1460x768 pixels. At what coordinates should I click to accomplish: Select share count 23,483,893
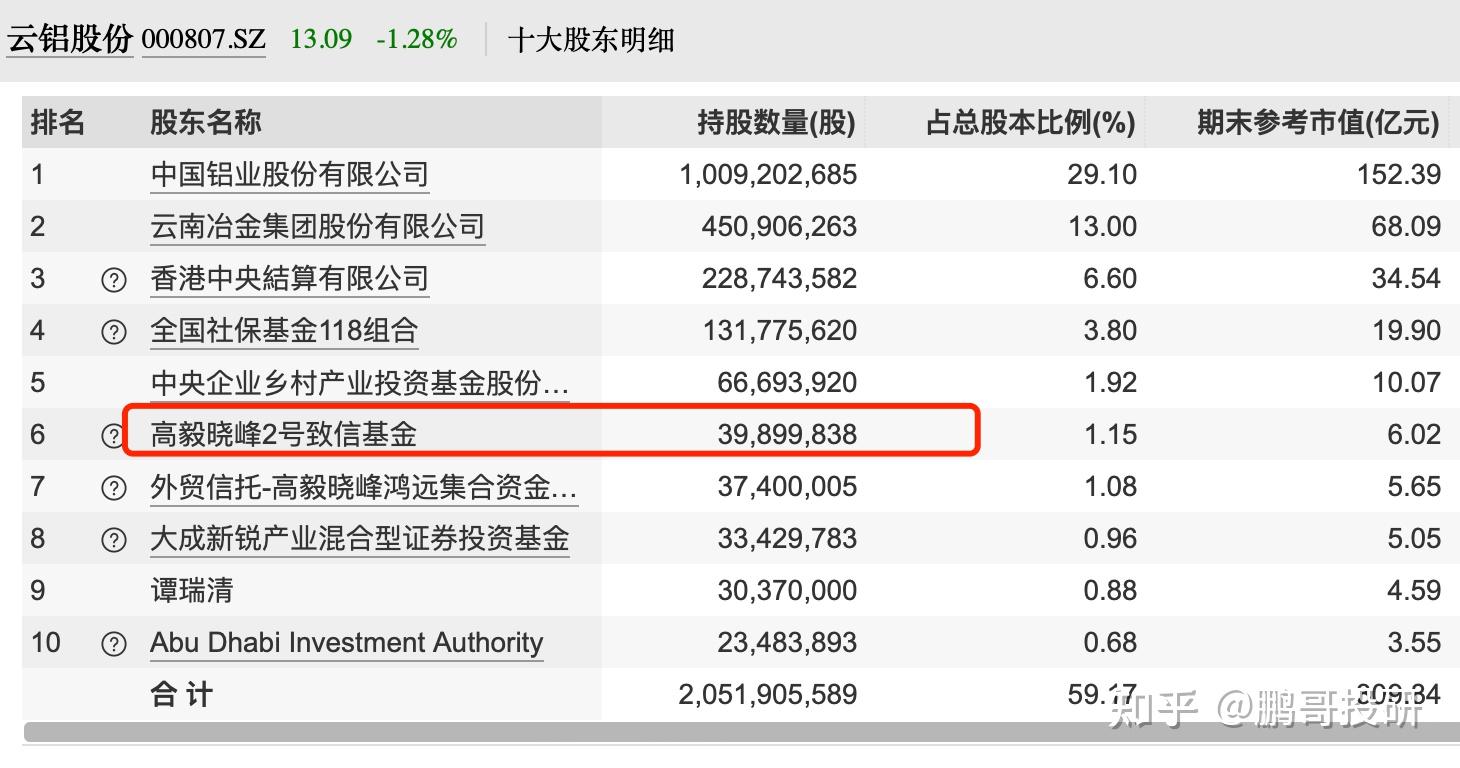(787, 643)
